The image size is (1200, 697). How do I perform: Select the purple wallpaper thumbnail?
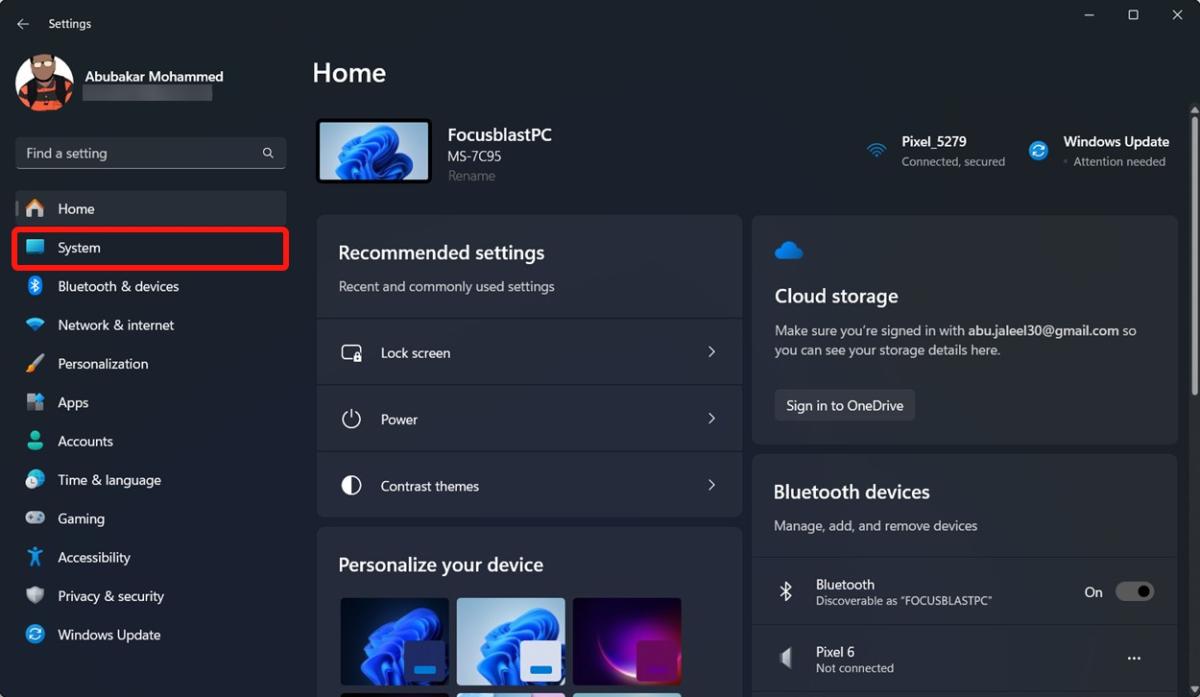[x=627, y=641]
